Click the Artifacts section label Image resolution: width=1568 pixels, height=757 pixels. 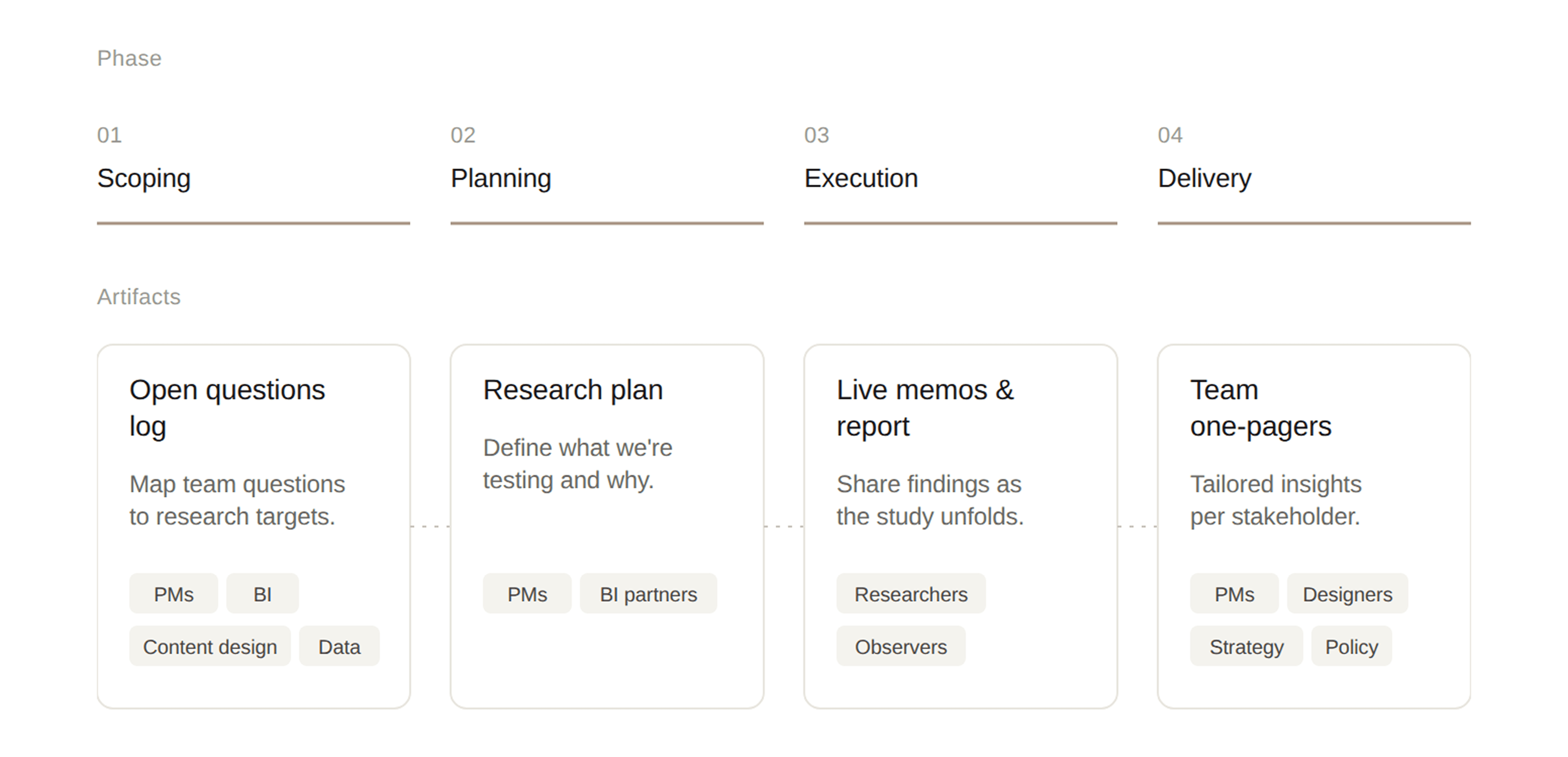click(x=139, y=297)
